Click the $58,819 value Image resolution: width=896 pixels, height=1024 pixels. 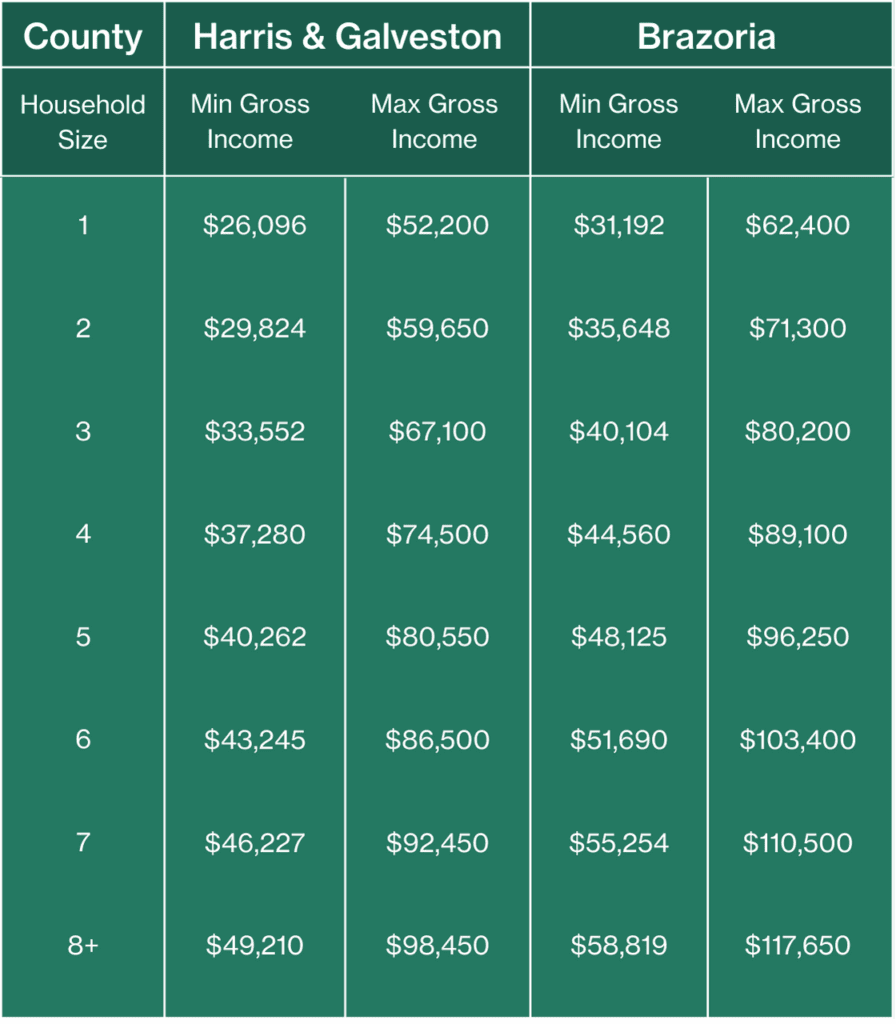[618, 946]
